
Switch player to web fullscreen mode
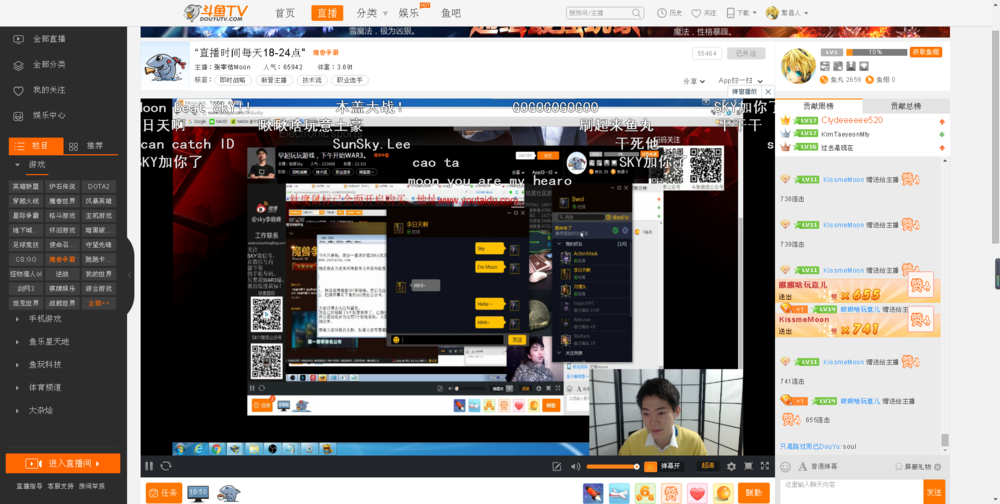coord(748,466)
